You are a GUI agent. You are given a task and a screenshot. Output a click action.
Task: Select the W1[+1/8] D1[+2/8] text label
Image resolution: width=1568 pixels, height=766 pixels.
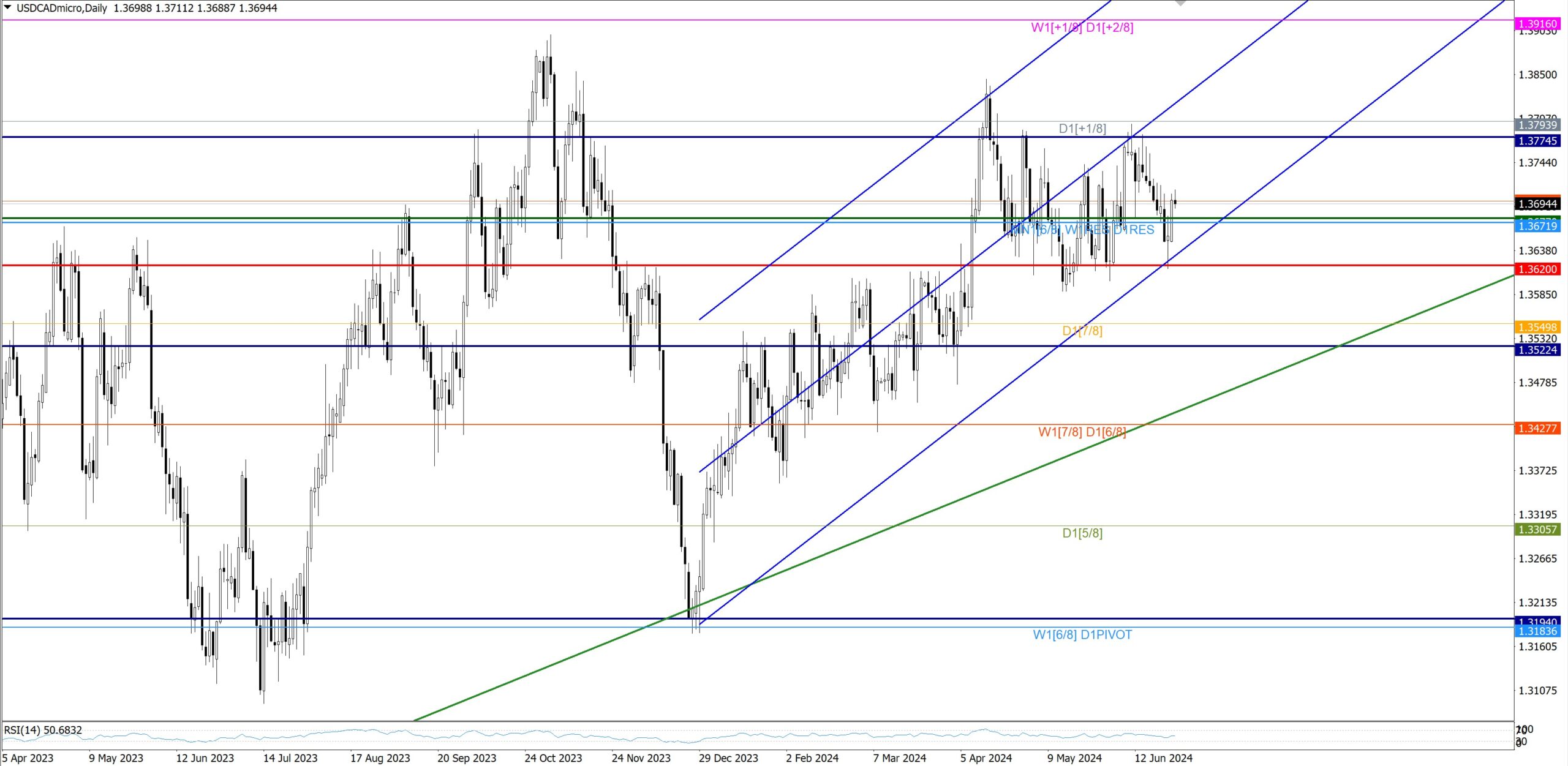1082,28
